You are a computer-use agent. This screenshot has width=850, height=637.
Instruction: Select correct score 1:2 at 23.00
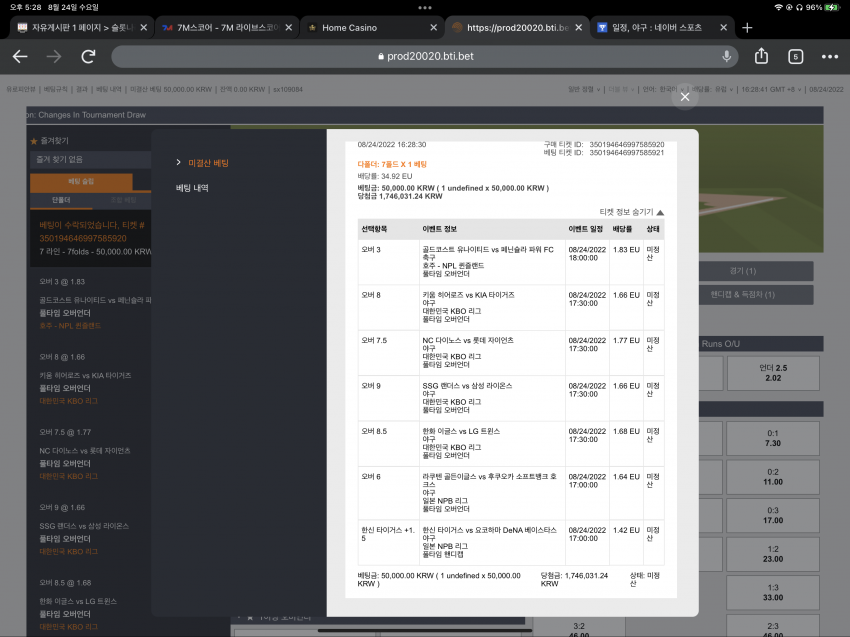pyautogui.click(x=773, y=554)
